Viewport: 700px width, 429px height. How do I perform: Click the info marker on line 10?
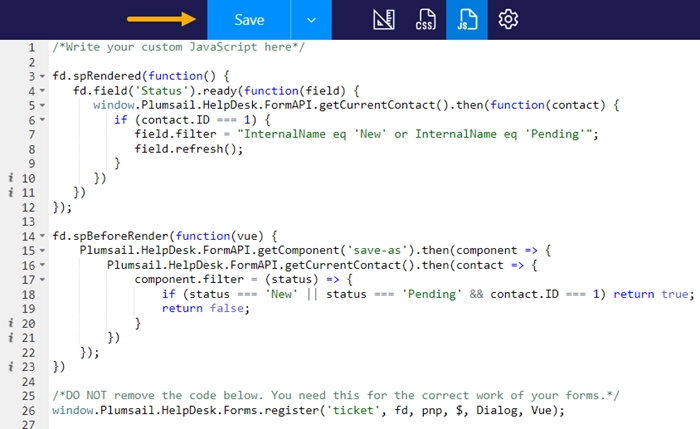pos(11,178)
